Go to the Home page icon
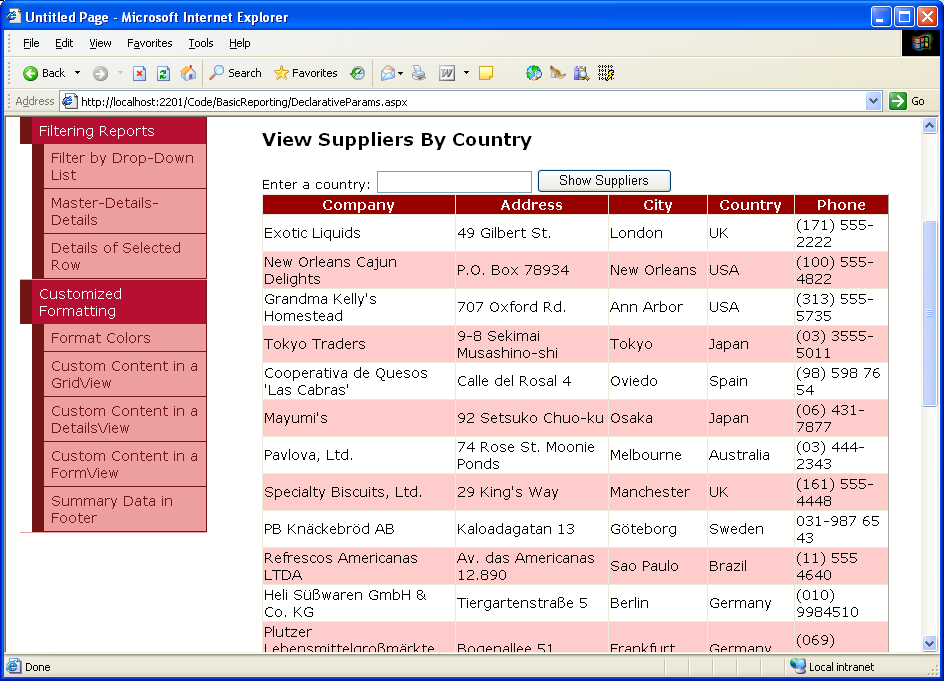The width and height of the screenshot is (944, 681). pos(188,73)
